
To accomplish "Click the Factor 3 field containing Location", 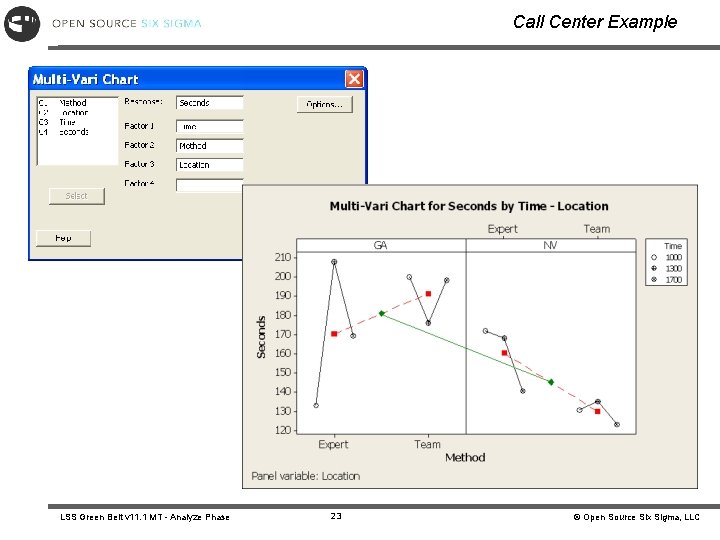I will [210, 165].
